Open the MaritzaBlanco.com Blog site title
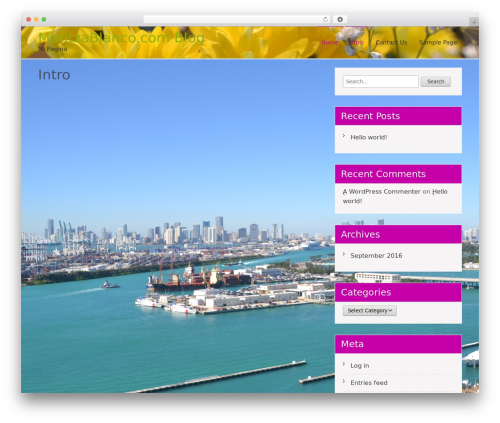This screenshot has height=423, width=500. (x=121, y=38)
